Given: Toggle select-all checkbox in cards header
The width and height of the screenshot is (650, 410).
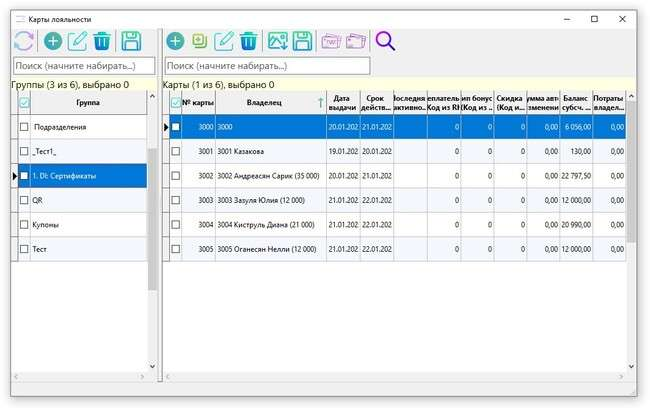Looking at the screenshot, I should point(176,102).
